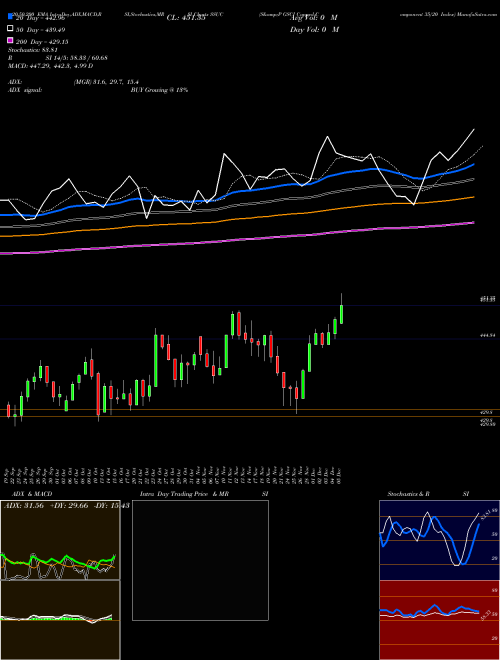The height and width of the screenshot is (660, 500).
Task: Click the 'ADX & MACD' panel title
Action: [32, 494]
